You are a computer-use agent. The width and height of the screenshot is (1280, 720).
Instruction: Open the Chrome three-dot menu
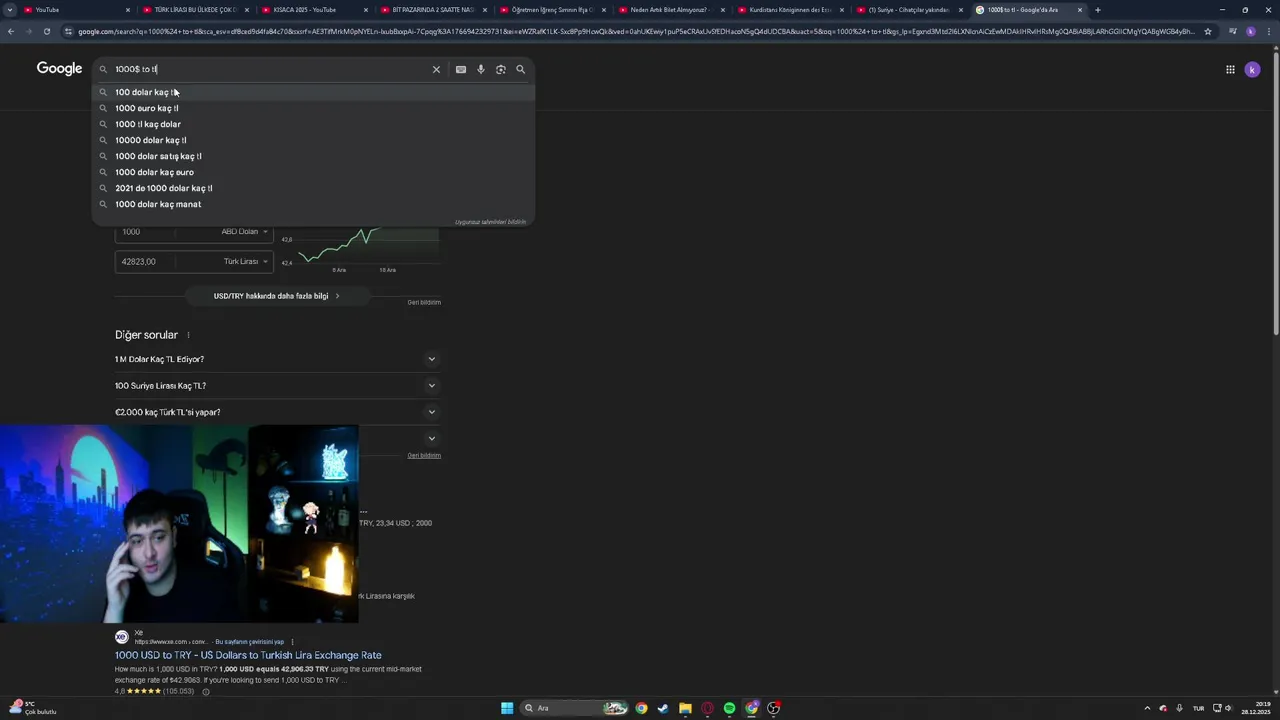point(1269,31)
